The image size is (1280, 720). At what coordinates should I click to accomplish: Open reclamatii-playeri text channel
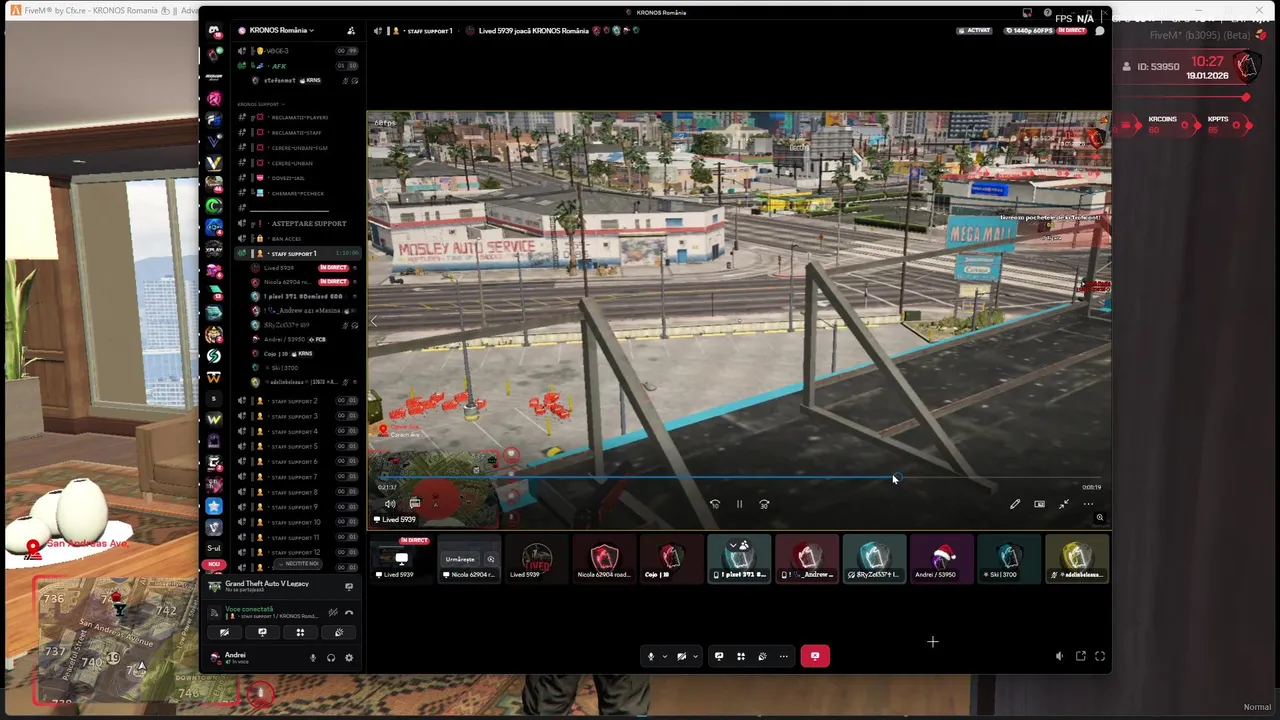click(x=297, y=117)
